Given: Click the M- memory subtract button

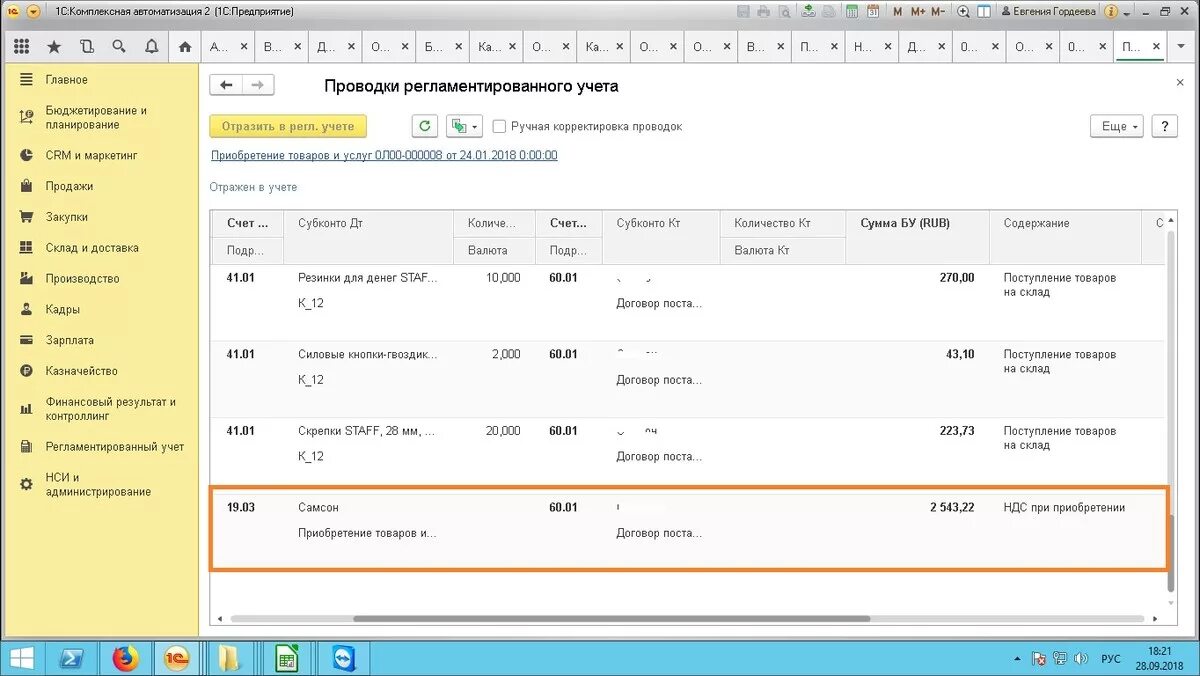Looking at the screenshot, I should 938,11.
